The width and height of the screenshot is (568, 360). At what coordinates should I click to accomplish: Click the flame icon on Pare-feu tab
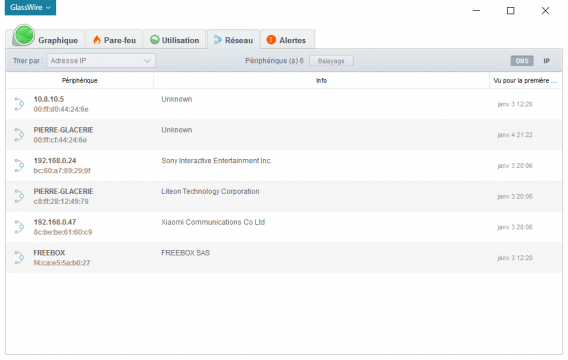tap(97, 39)
